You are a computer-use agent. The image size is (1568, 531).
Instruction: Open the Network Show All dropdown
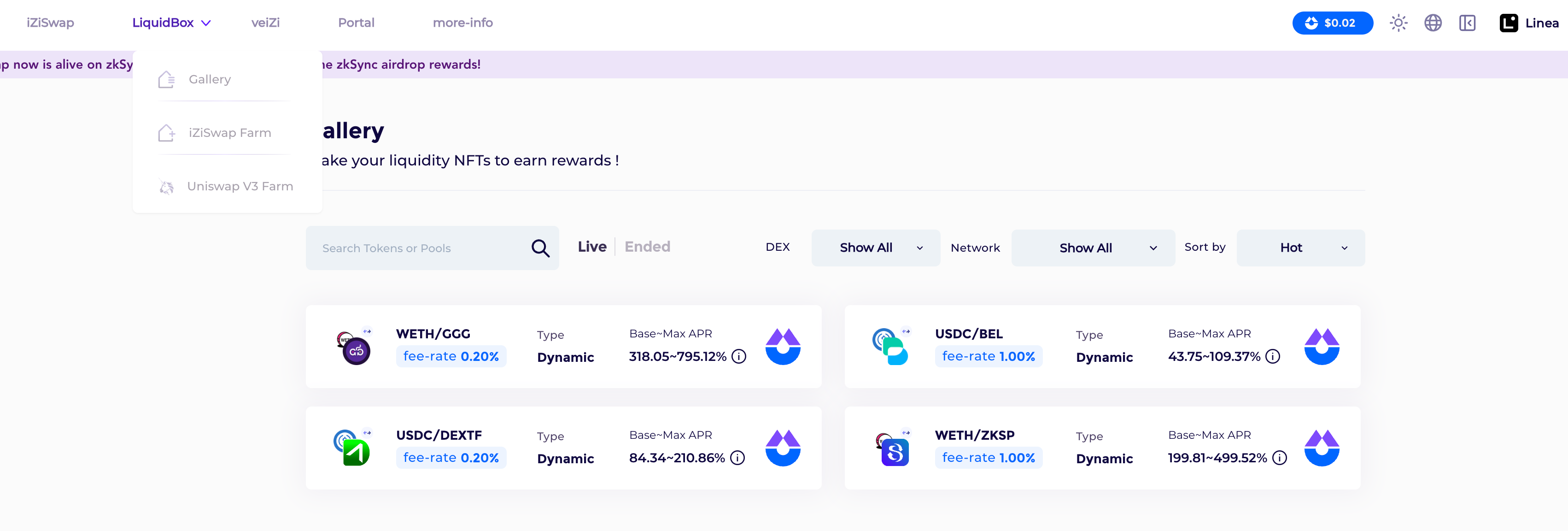pos(1093,248)
